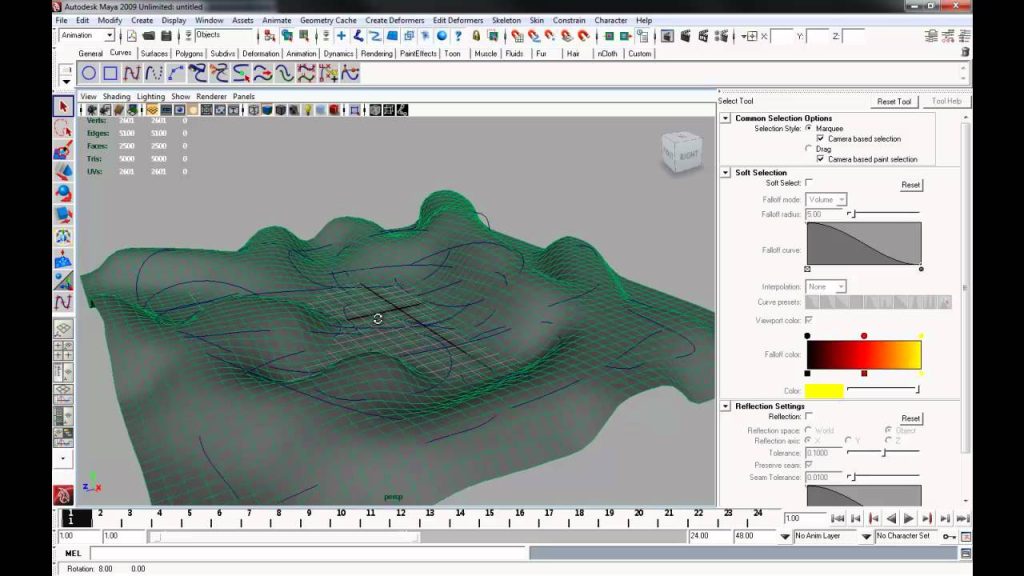
Task: Collapse the Reflection Settings section
Action: point(726,406)
